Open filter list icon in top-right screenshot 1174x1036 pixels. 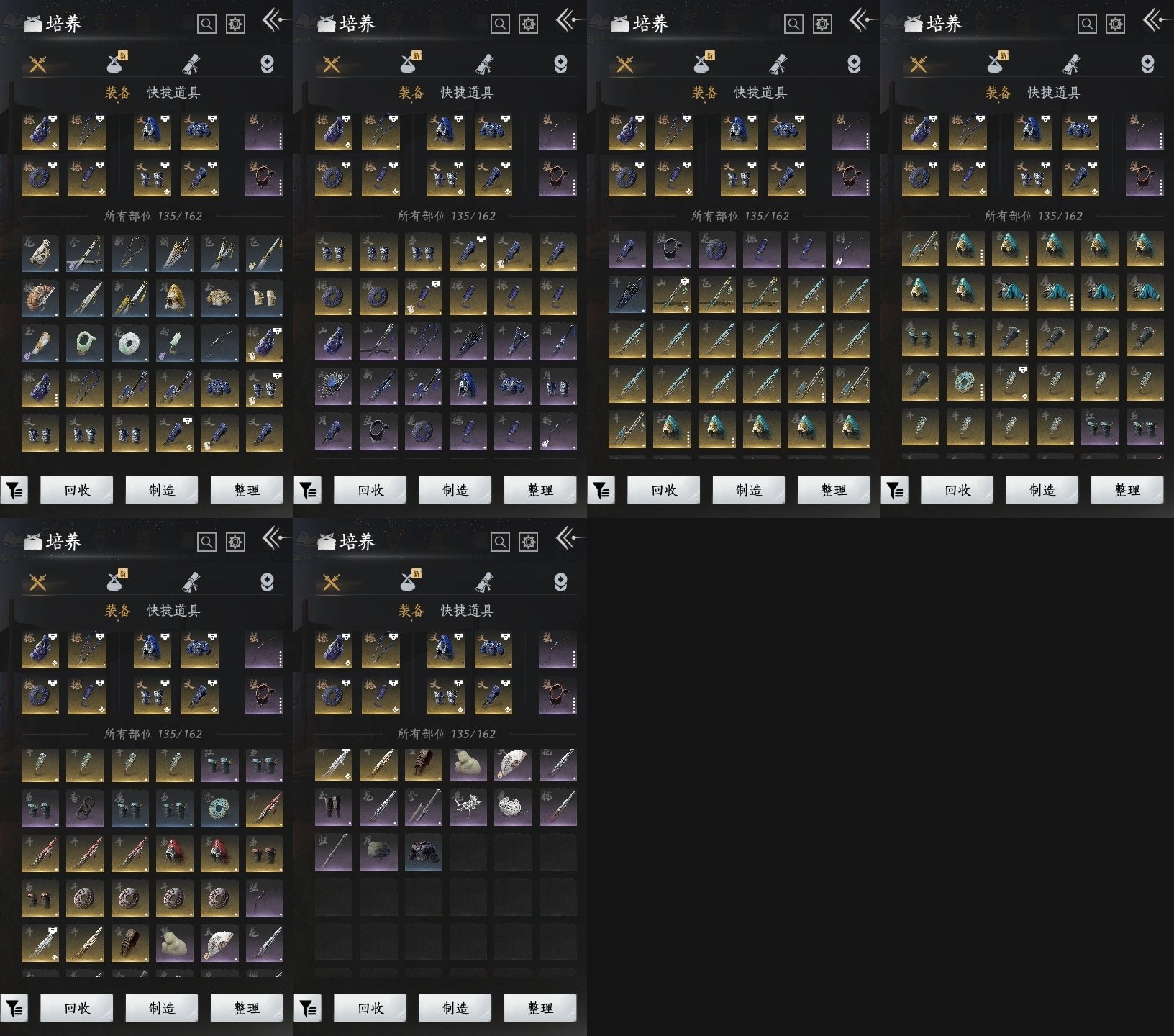(x=894, y=490)
